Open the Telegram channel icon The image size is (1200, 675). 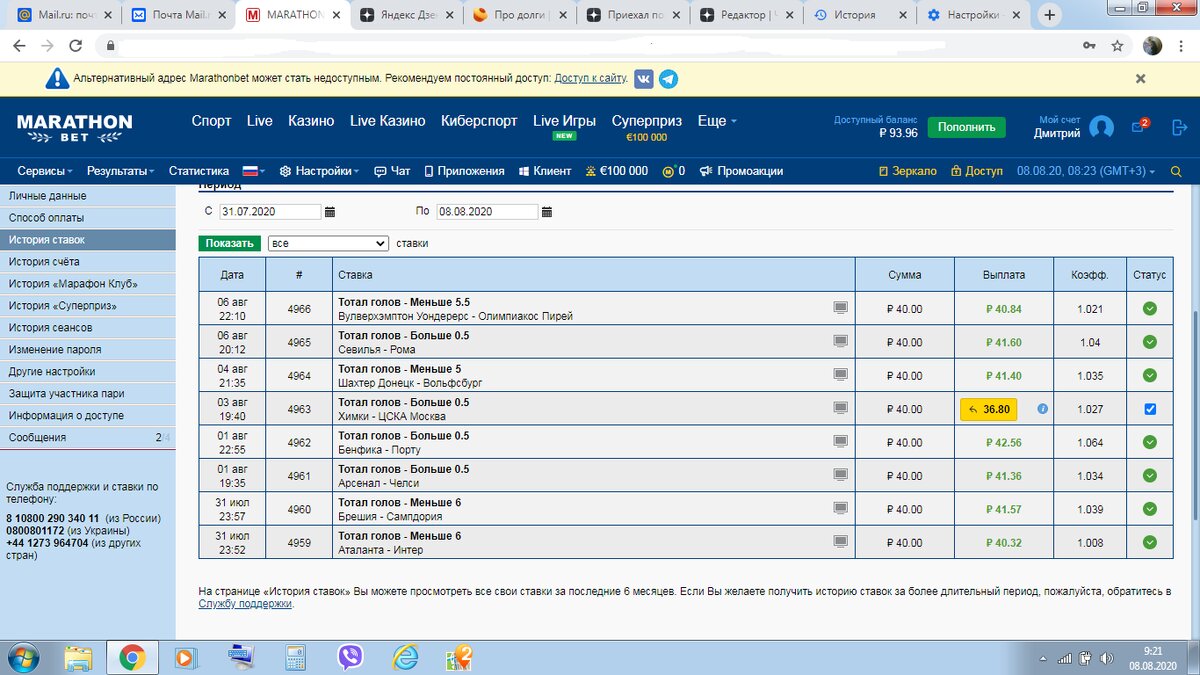pos(668,79)
